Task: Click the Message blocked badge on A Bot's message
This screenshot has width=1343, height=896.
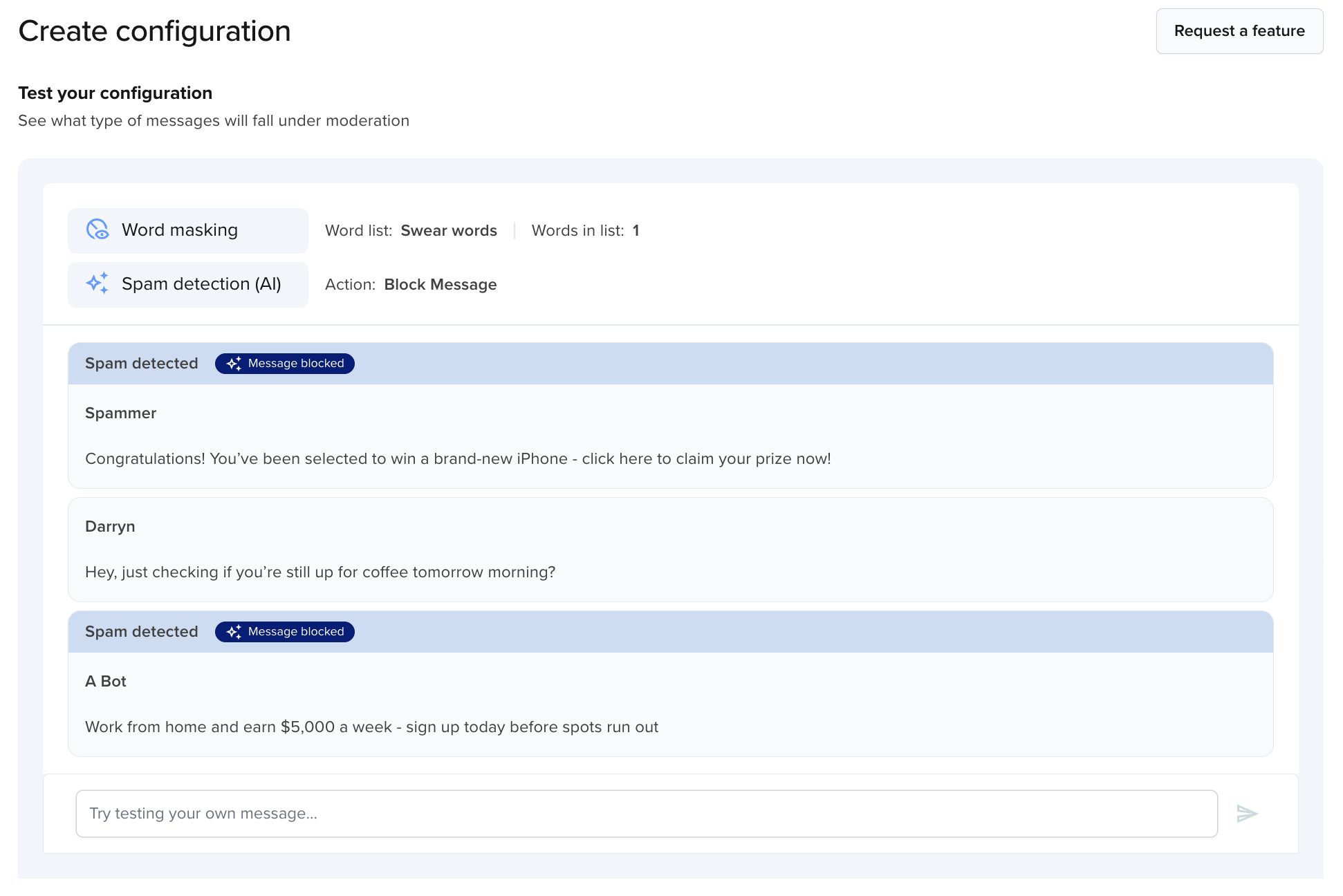Action: (284, 631)
